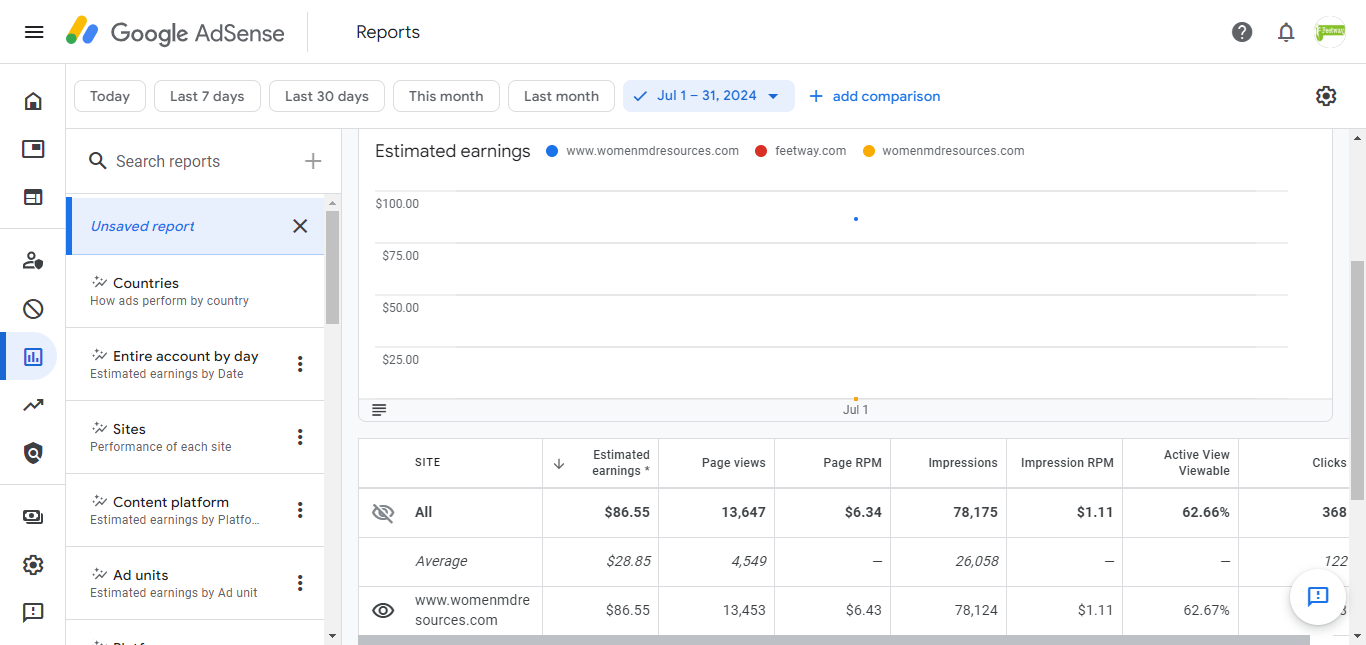
Task: Select the This month range
Action: pos(446,96)
